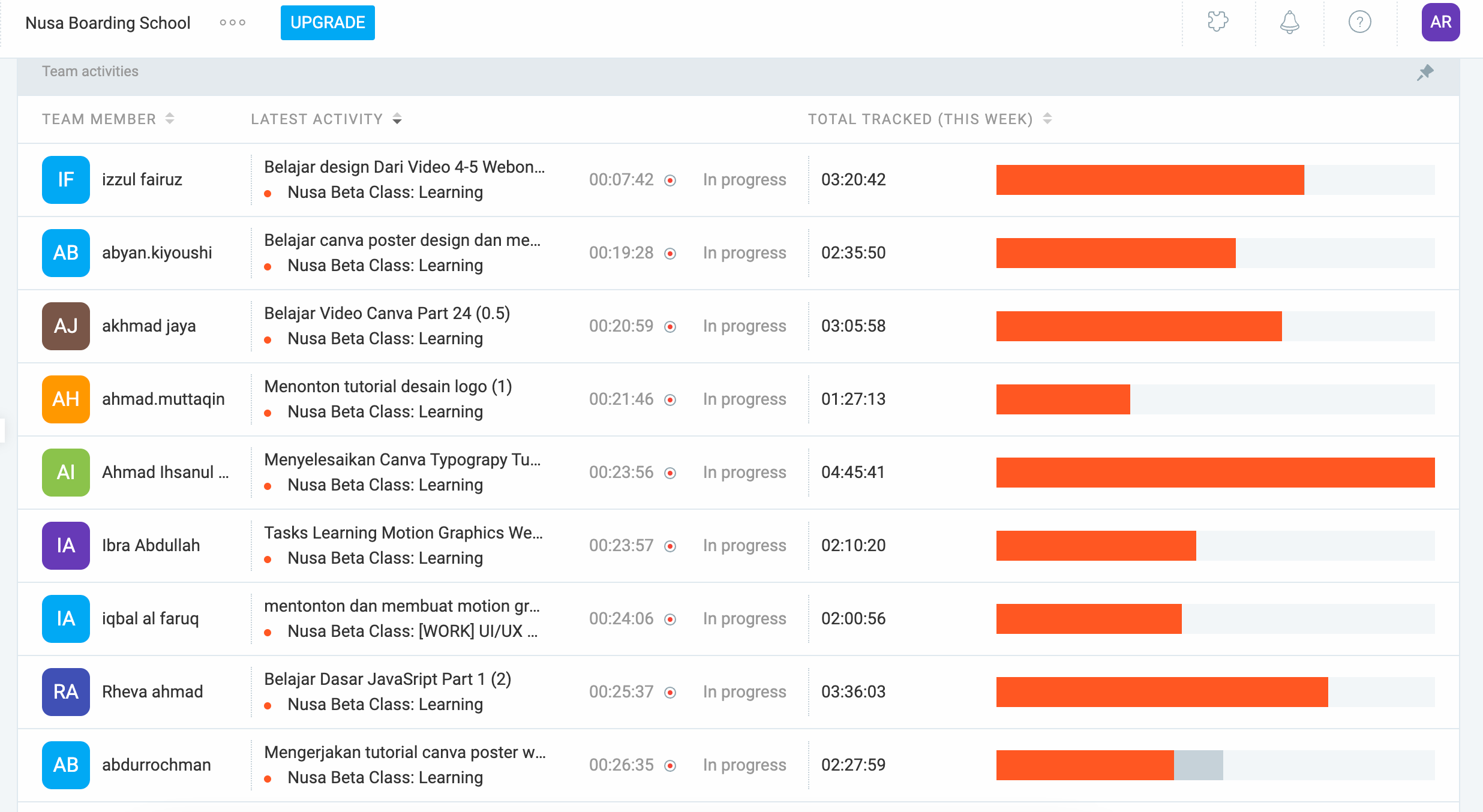Click recording indicator next to 00:07:42
Screen dimensions: 1483x812
(x=671, y=180)
